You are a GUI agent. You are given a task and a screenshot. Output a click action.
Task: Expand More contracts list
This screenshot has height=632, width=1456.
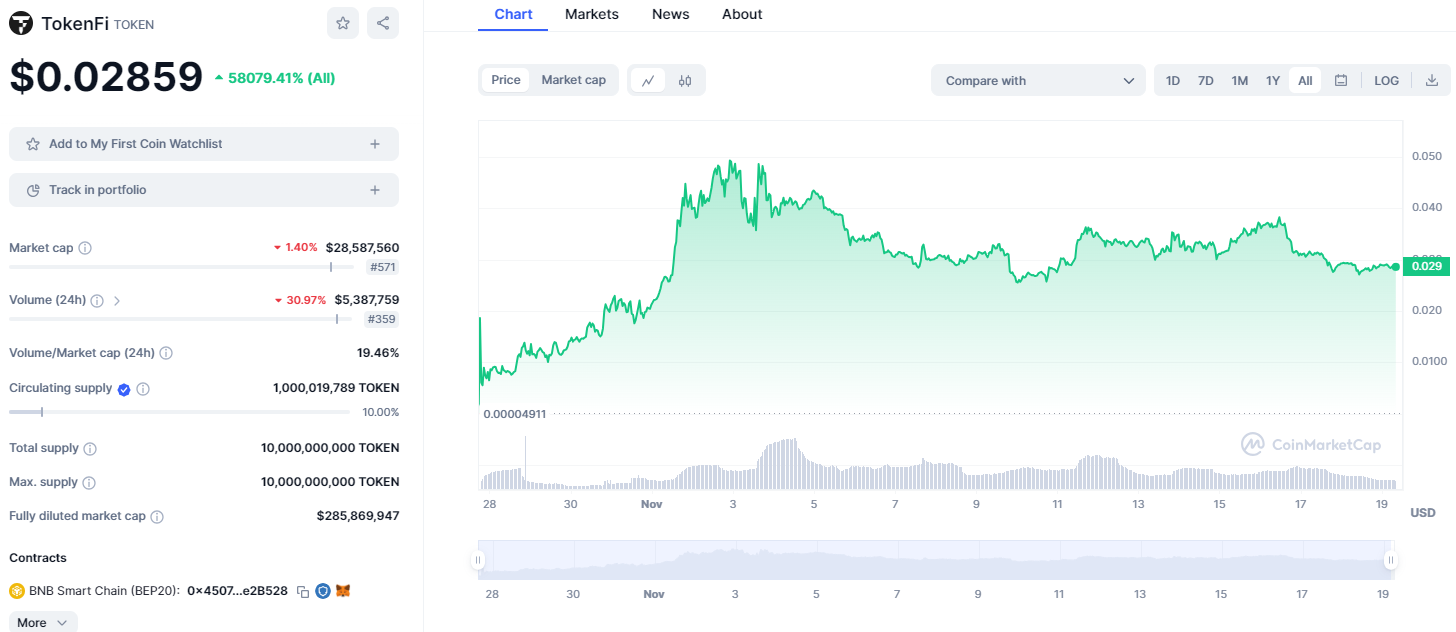(x=42, y=622)
